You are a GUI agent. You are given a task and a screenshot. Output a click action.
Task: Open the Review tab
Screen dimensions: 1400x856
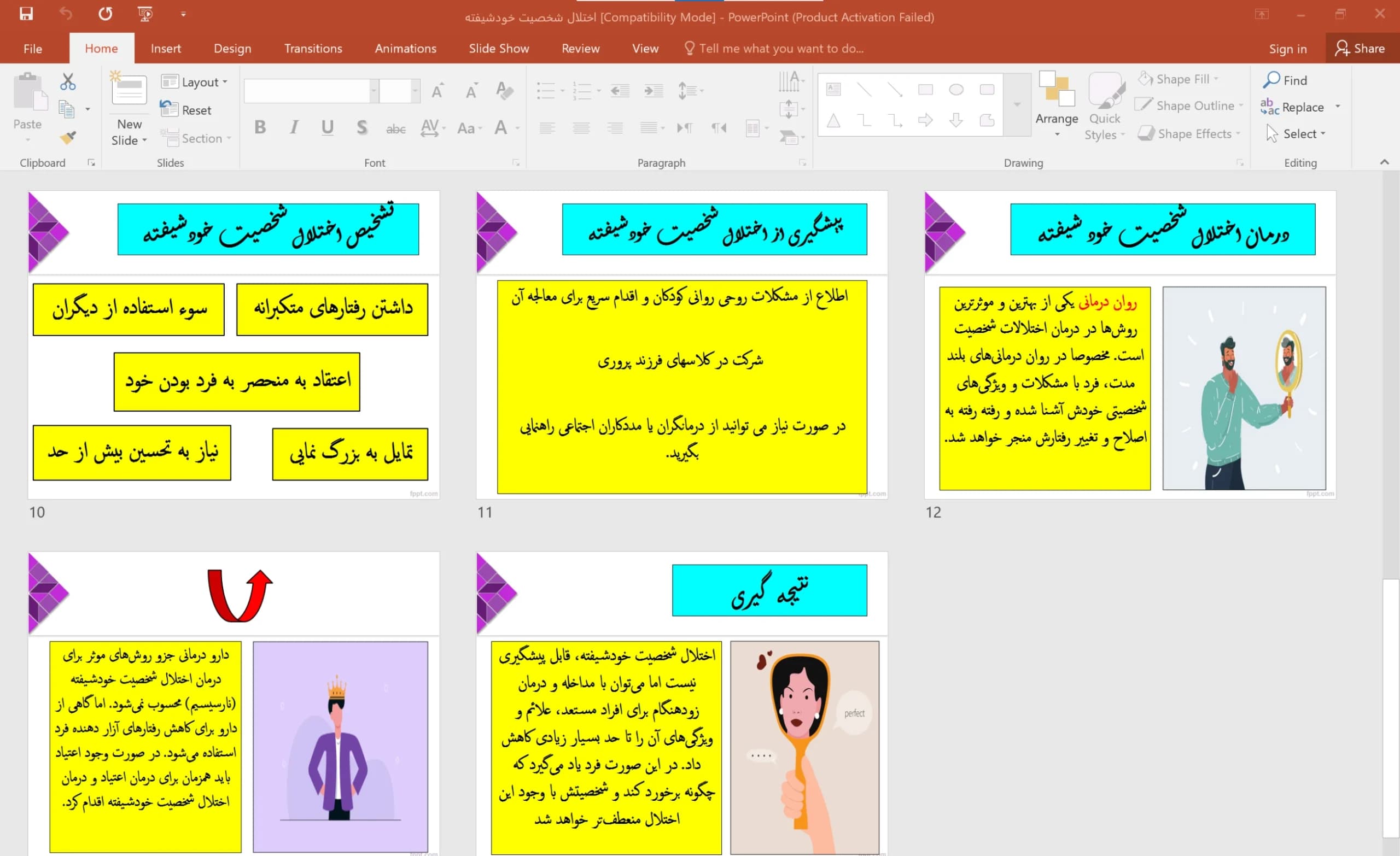coord(580,49)
